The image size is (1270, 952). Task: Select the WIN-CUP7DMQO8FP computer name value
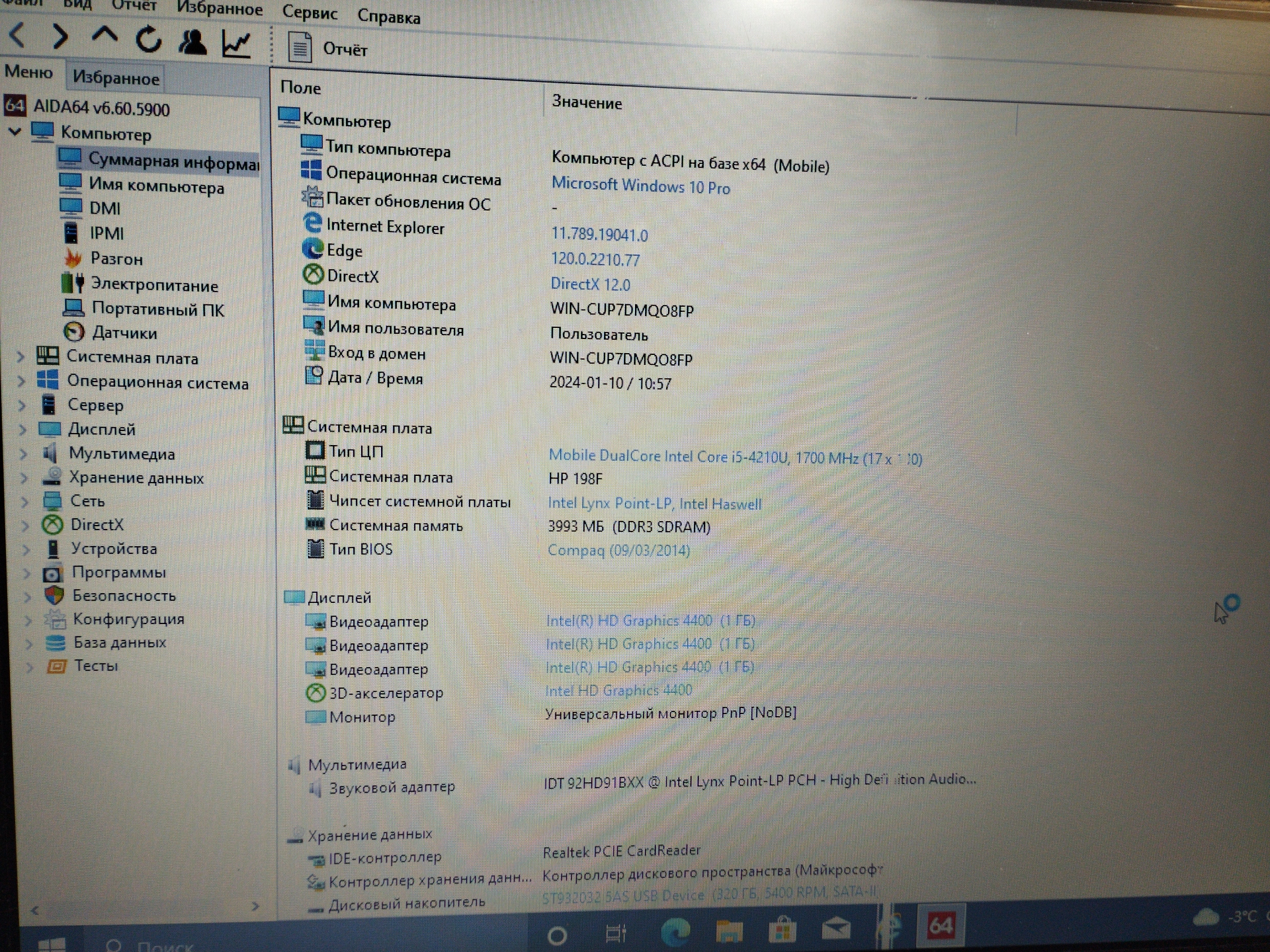[622, 310]
